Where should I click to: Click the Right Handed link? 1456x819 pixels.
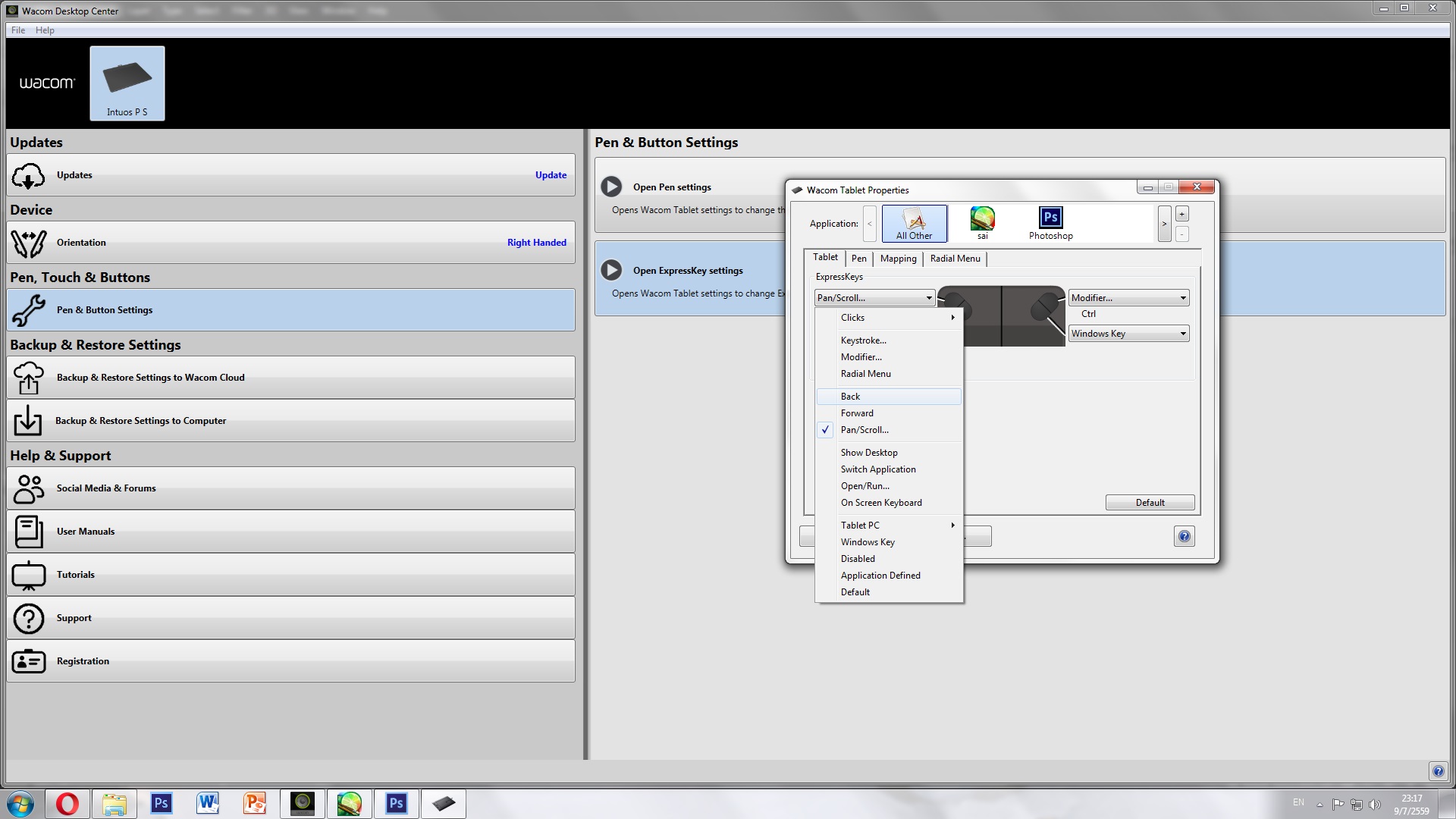(x=537, y=243)
